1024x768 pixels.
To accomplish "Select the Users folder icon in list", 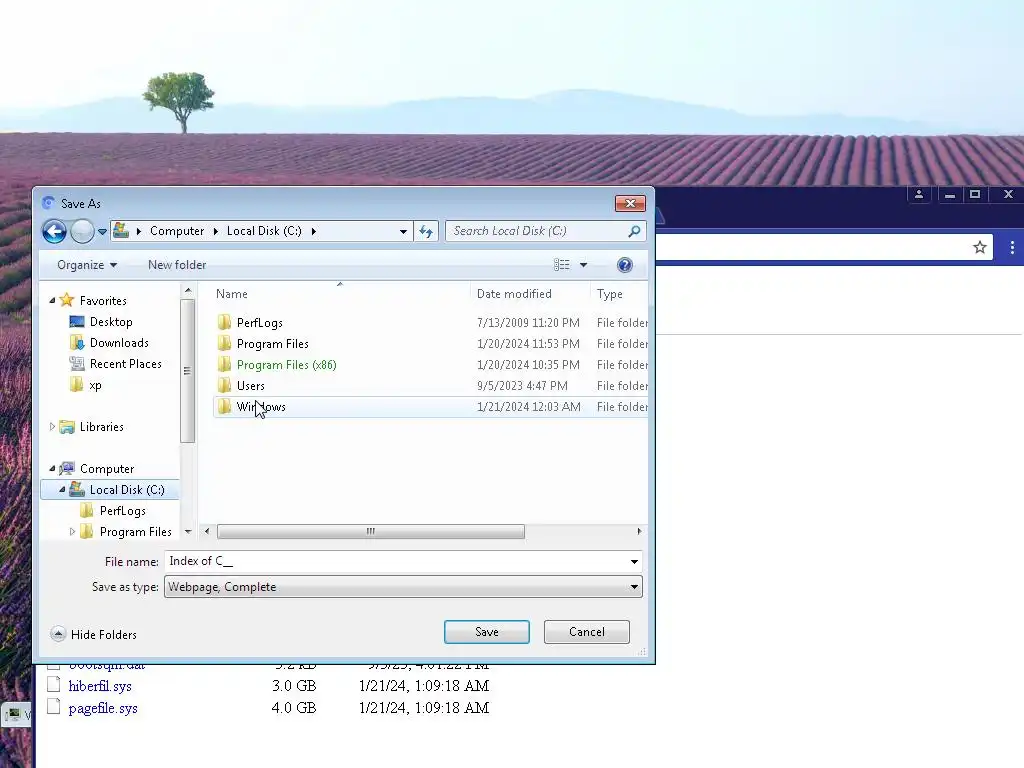I will pyautogui.click(x=224, y=385).
